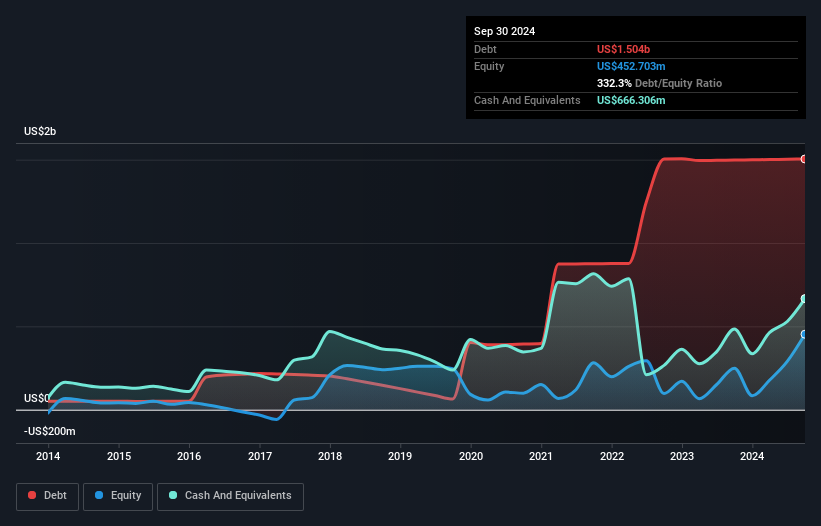Click the Equity endpoint marker for Sep 2024

(x=804, y=334)
